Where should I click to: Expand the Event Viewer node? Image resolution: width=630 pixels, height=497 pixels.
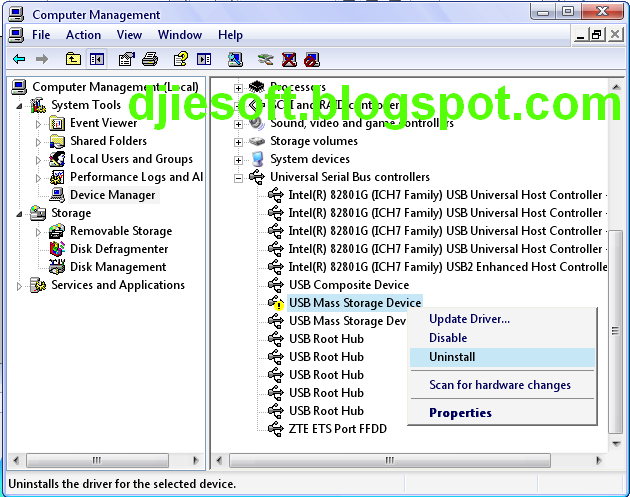(x=38, y=124)
